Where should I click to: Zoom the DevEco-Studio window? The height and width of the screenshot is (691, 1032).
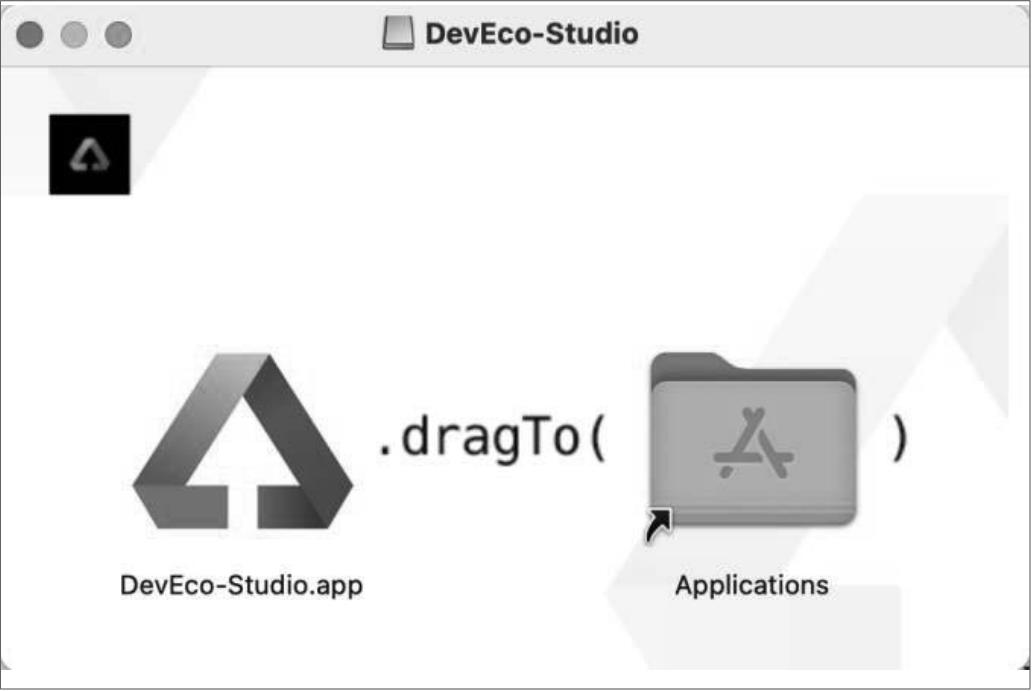tap(118, 34)
